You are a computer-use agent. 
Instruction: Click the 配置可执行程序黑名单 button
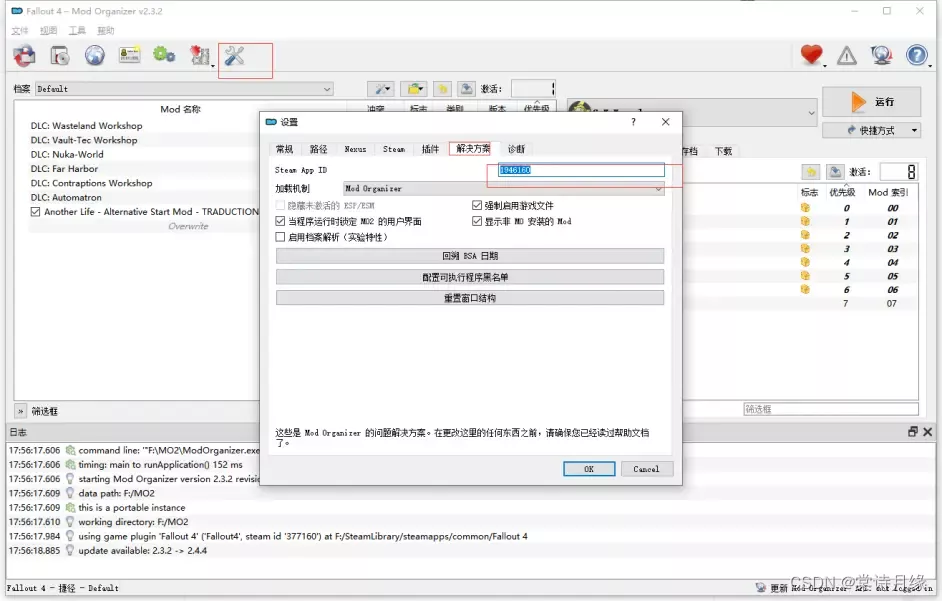tap(470, 277)
